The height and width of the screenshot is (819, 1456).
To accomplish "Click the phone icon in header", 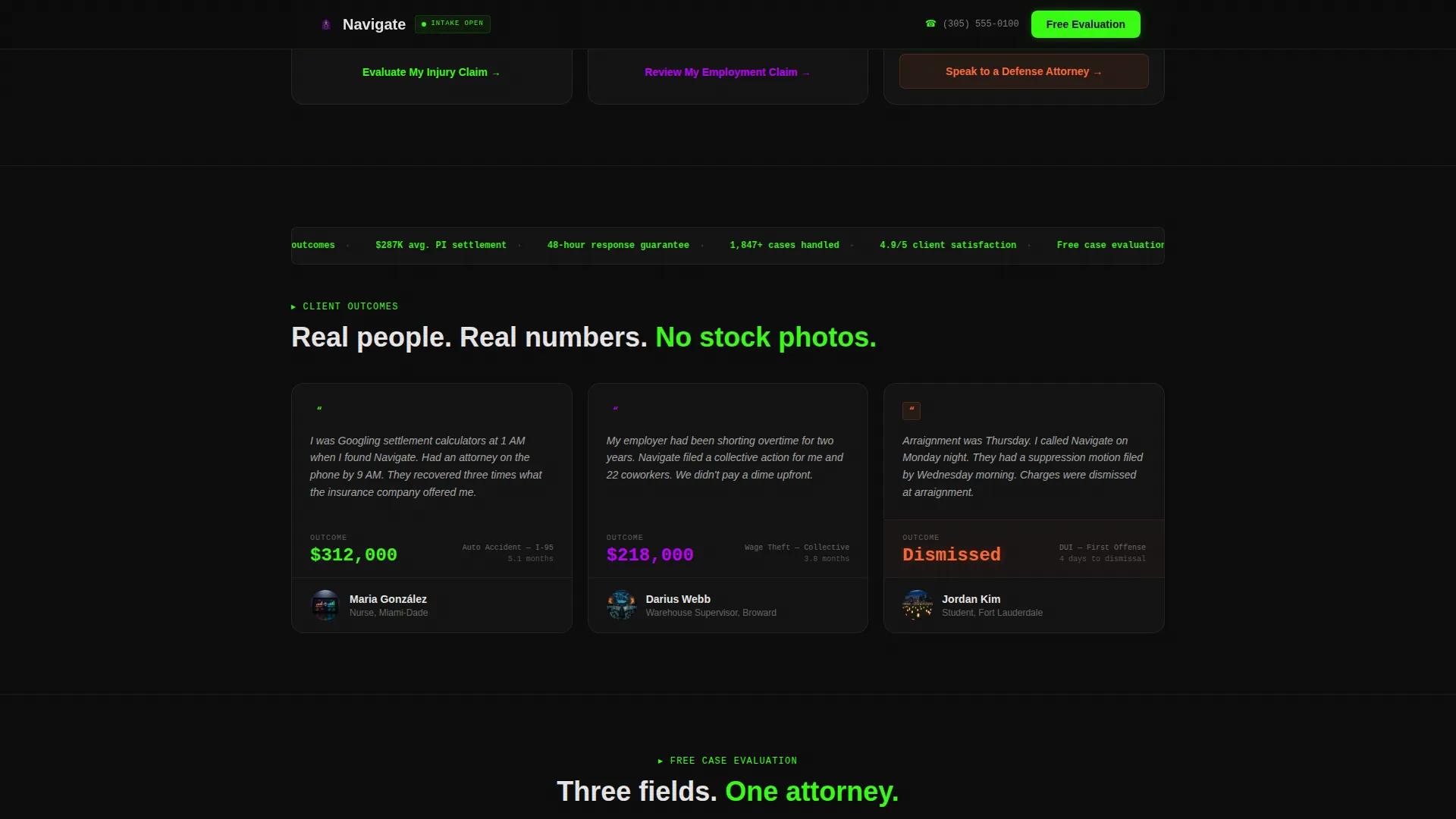I will [x=930, y=24].
